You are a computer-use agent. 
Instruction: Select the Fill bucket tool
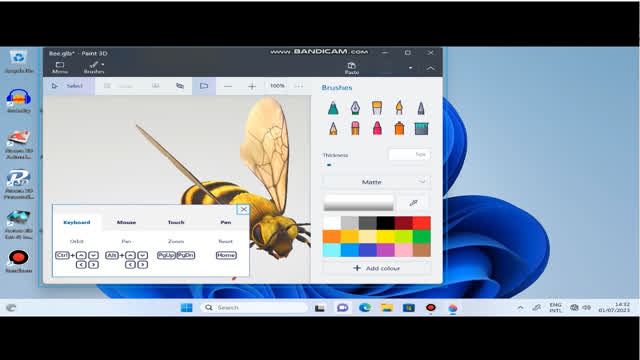(x=421, y=129)
